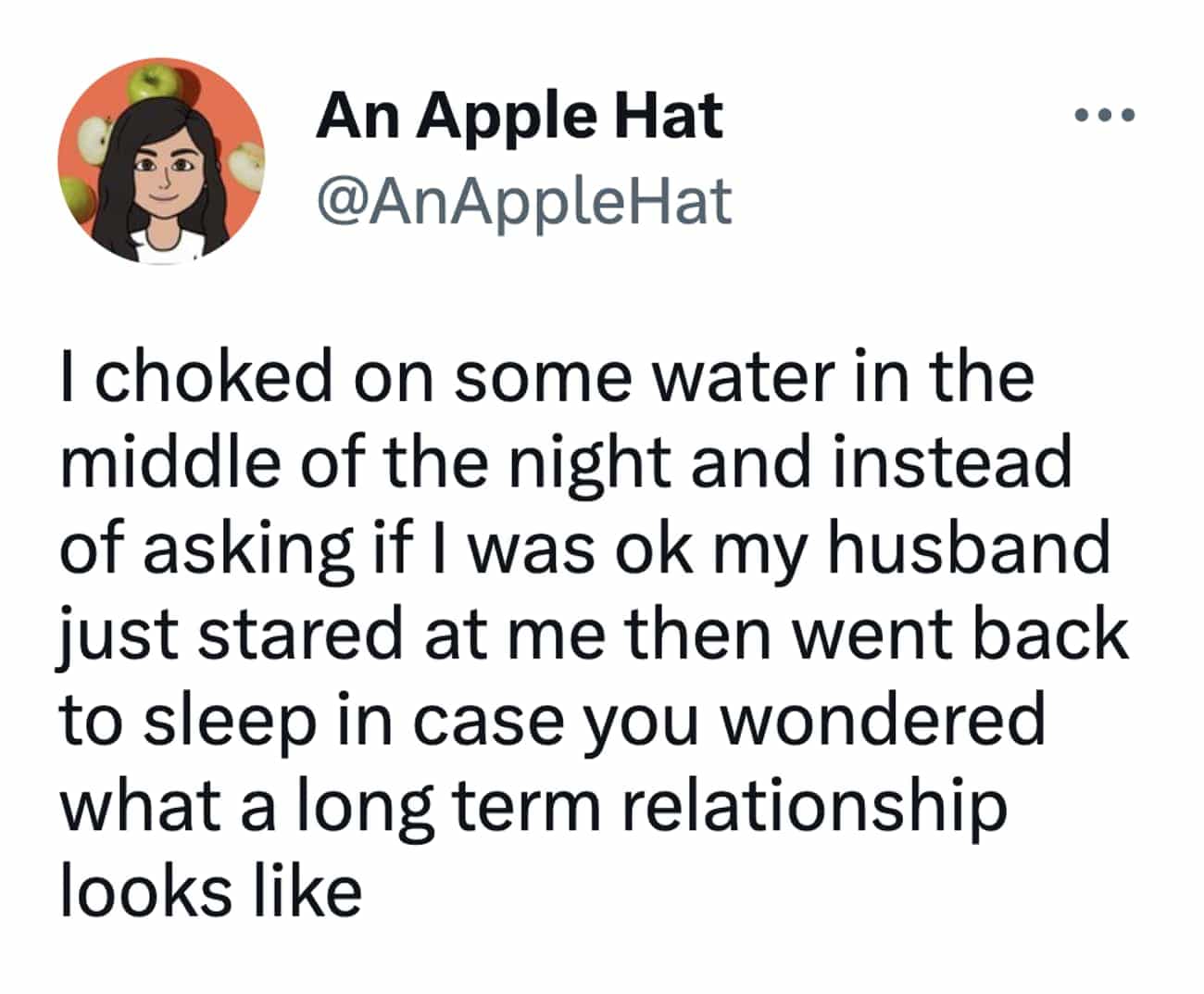Select the word "husband" in the tweet
This screenshot has height=994, width=1204.
click(x=969, y=547)
